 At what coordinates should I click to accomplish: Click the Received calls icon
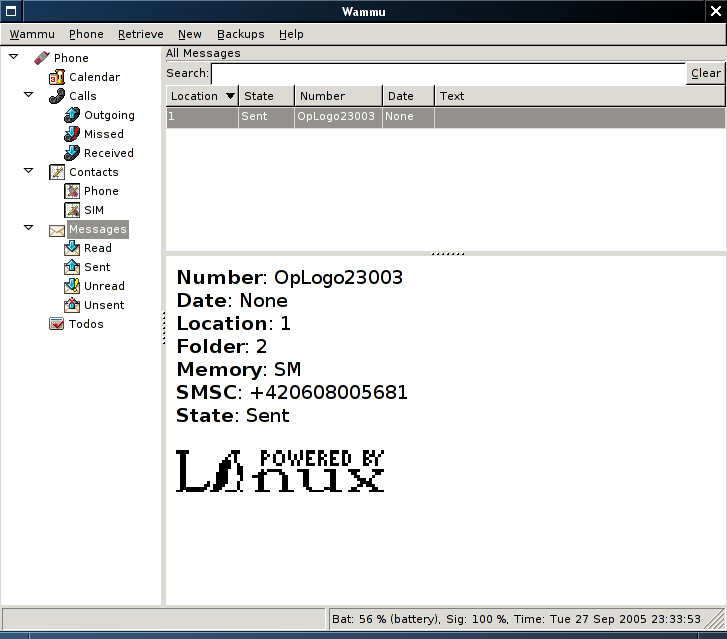click(x=72, y=153)
